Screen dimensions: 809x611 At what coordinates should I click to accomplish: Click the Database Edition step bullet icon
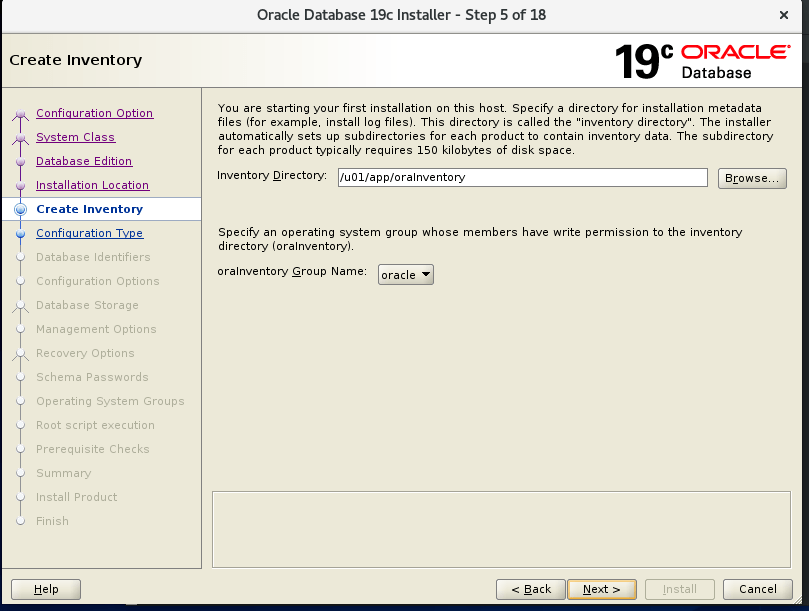21,162
